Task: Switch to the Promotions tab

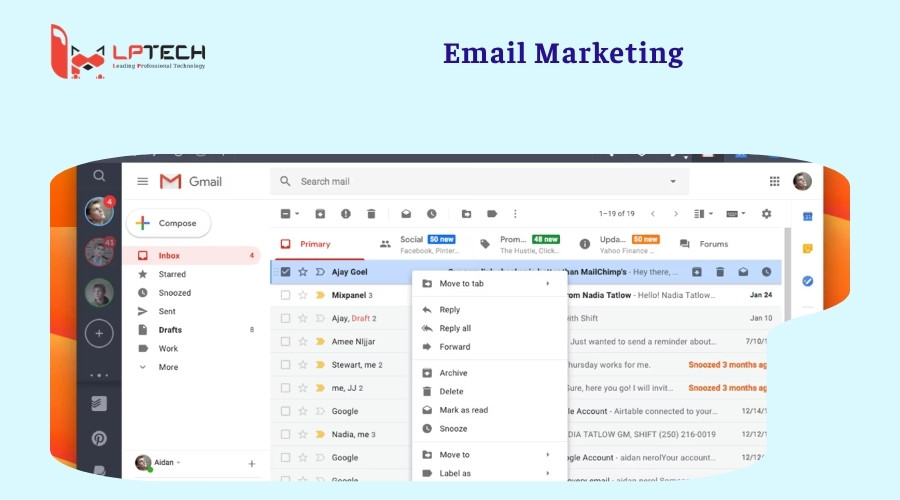Action: [x=521, y=244]
